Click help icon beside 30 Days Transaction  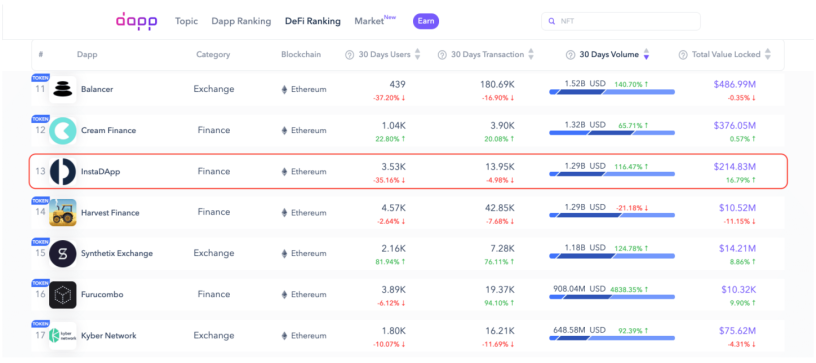[442, 55]
